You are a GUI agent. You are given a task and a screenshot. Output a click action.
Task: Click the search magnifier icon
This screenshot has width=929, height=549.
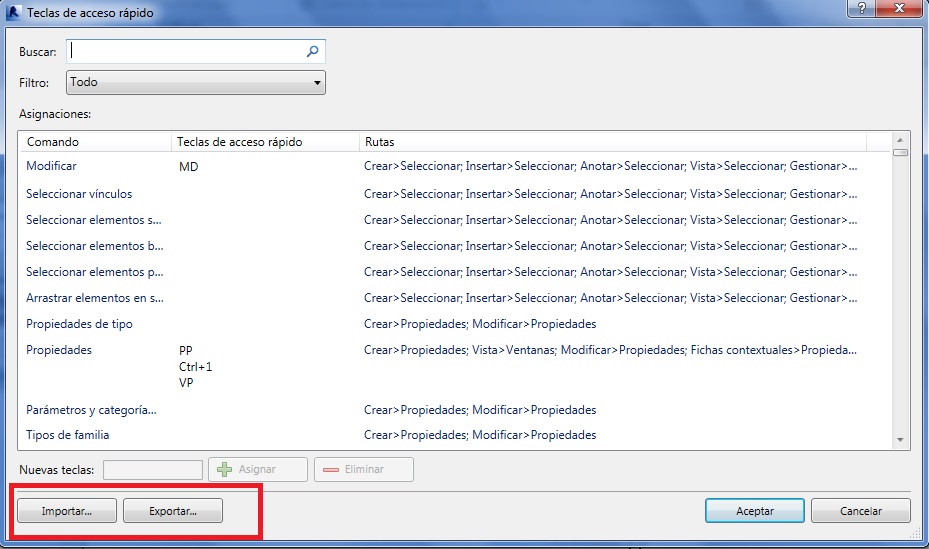313,51
